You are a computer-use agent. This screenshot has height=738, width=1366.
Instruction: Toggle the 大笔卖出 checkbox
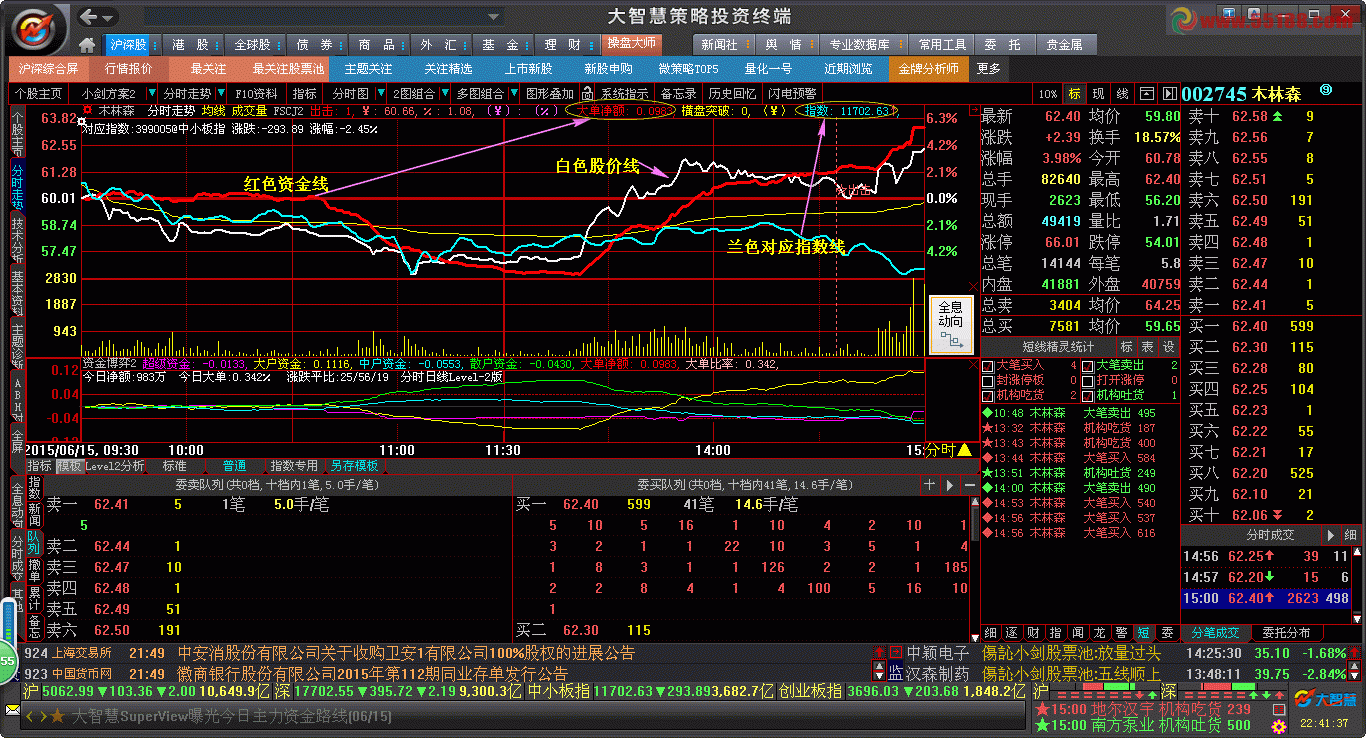pyautogui.click(x=1089, y=366)
